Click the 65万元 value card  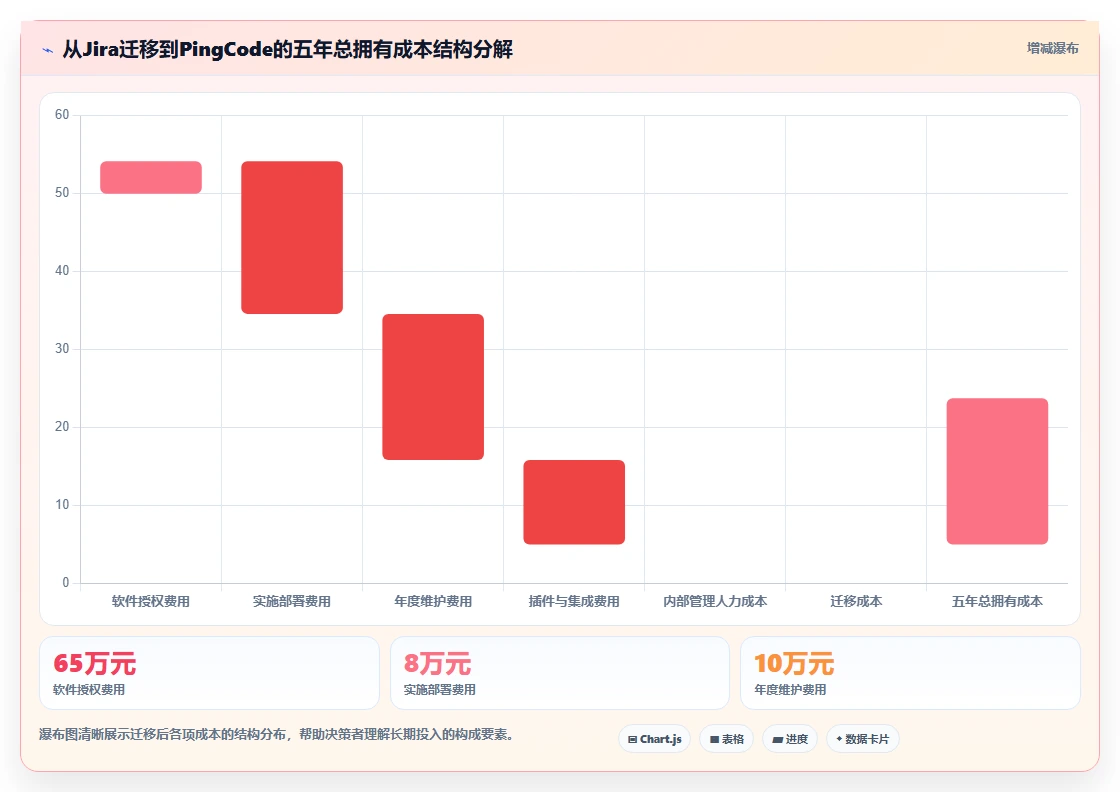tap(209, 673)
